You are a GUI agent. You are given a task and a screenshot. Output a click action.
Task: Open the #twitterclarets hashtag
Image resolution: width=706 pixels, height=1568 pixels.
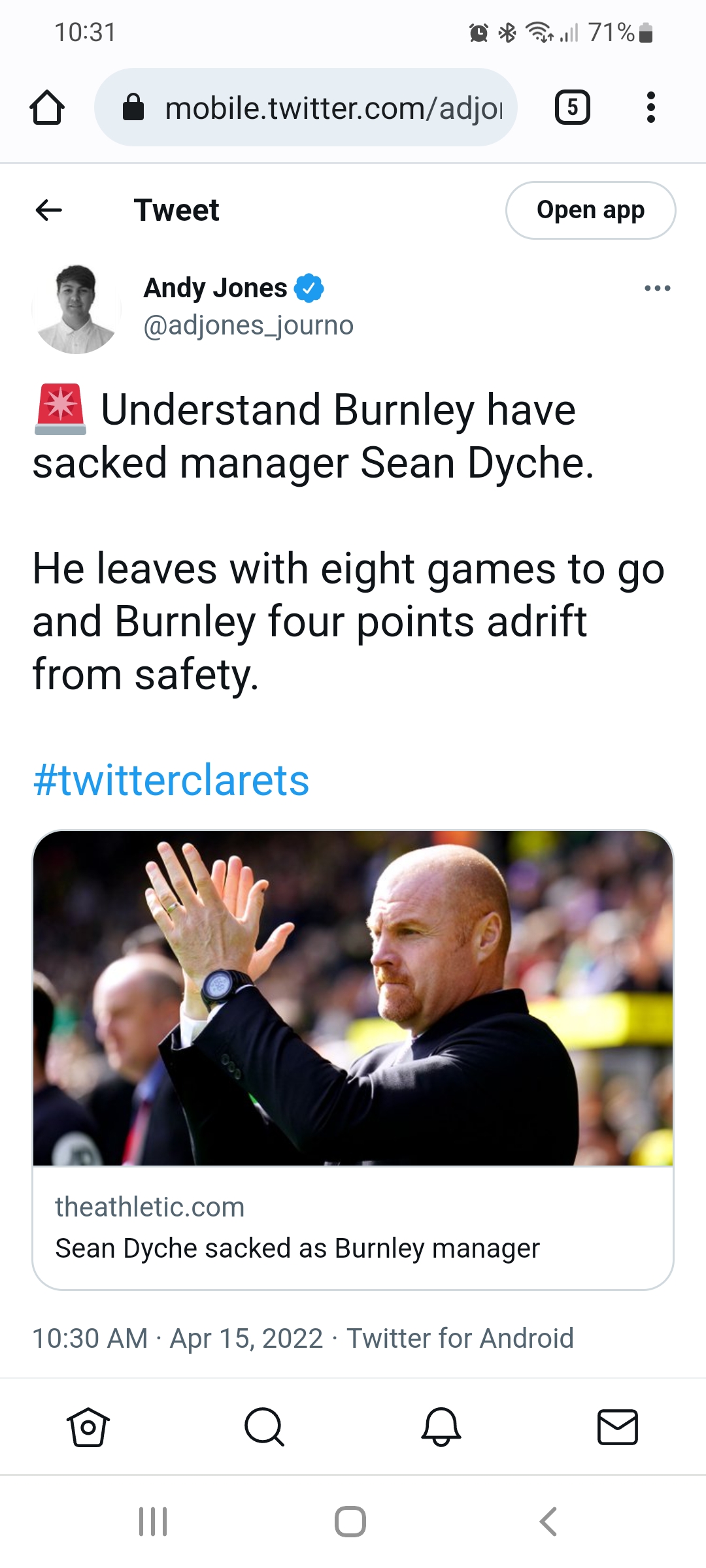click(171, 780)
